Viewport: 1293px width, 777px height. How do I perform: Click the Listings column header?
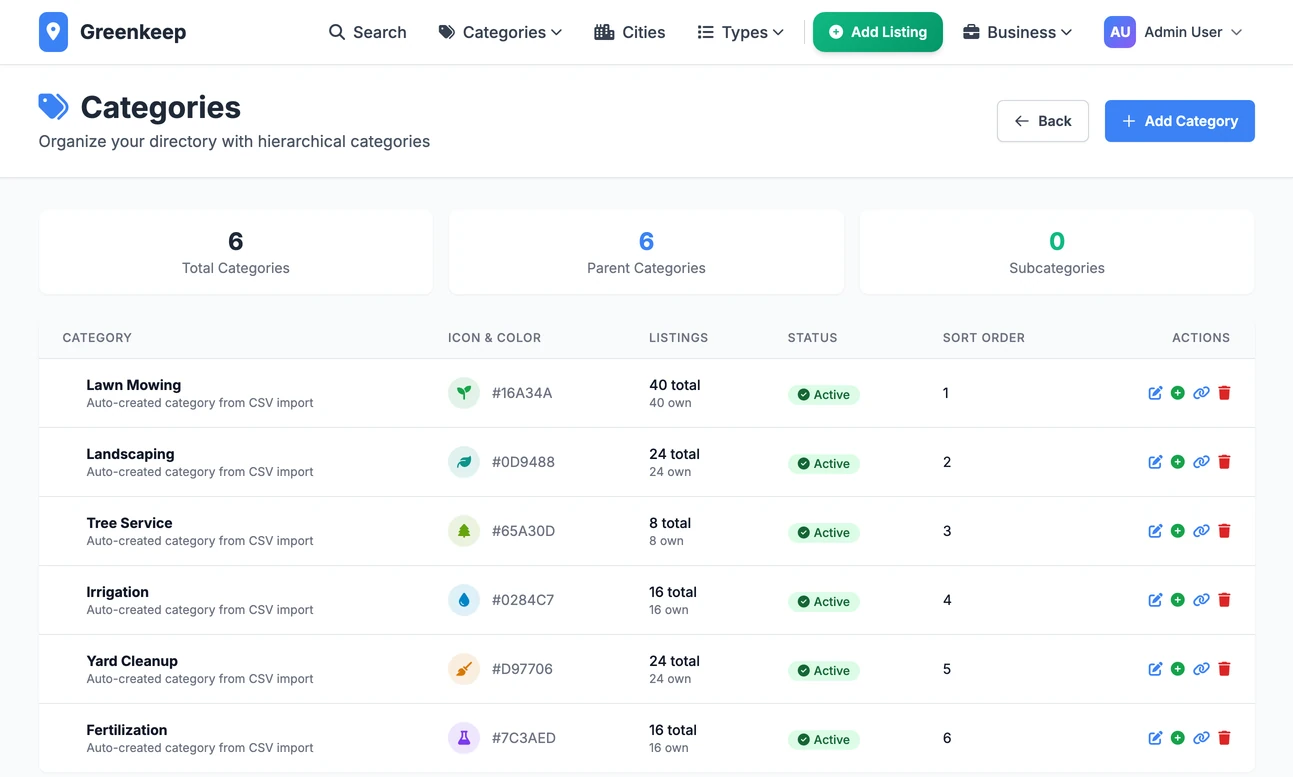679,338
